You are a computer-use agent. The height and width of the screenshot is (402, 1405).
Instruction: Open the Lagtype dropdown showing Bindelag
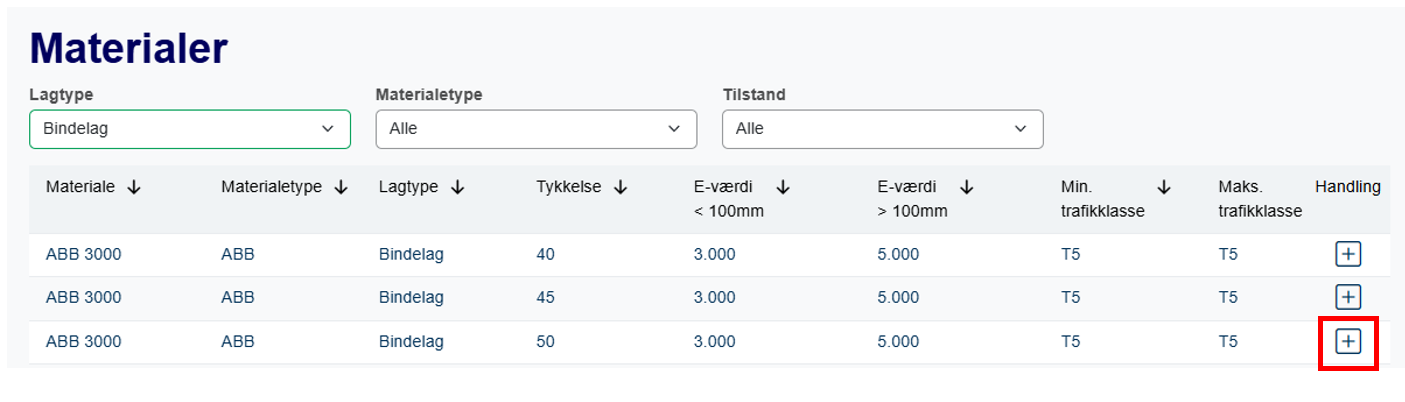click(190, 129)
